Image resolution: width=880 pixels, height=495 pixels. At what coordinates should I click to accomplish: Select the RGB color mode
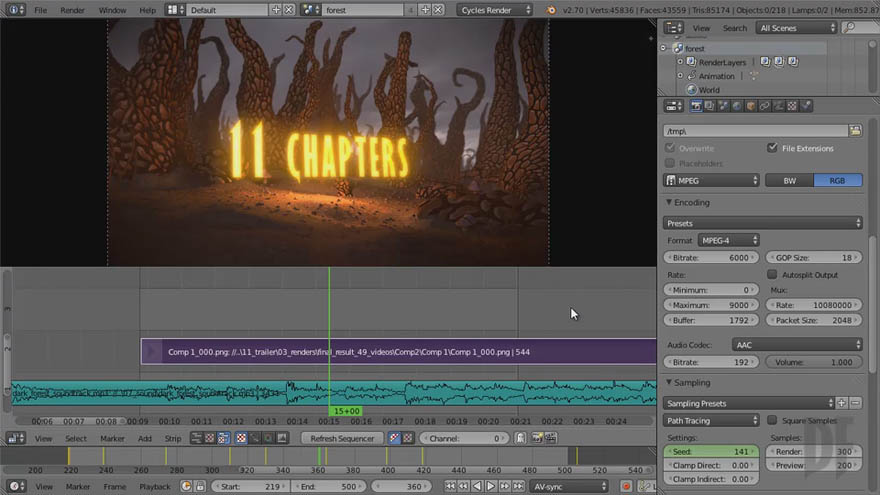(x=837, y=180)
